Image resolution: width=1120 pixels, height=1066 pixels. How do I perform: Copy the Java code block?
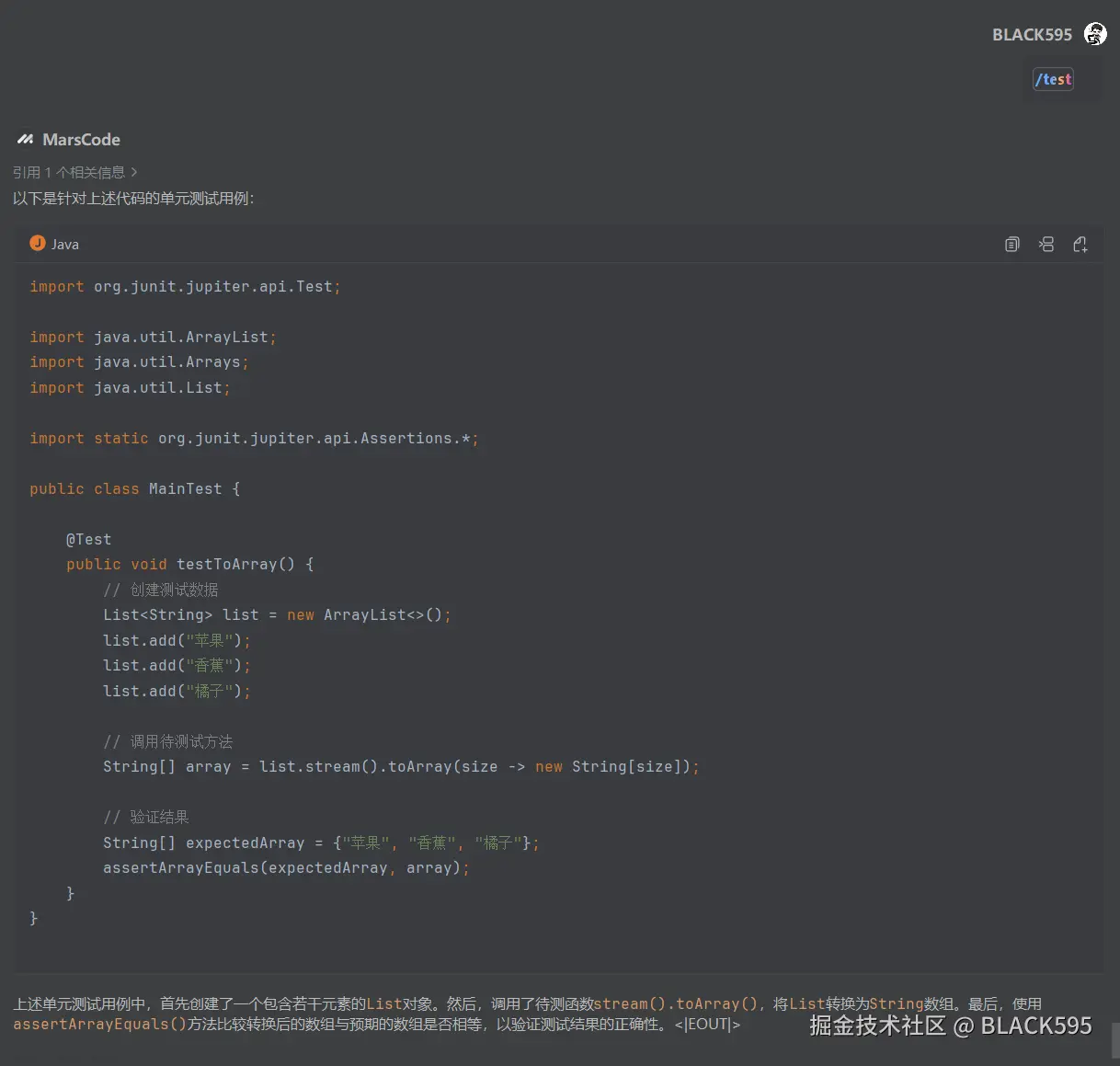coord(1012,244)
